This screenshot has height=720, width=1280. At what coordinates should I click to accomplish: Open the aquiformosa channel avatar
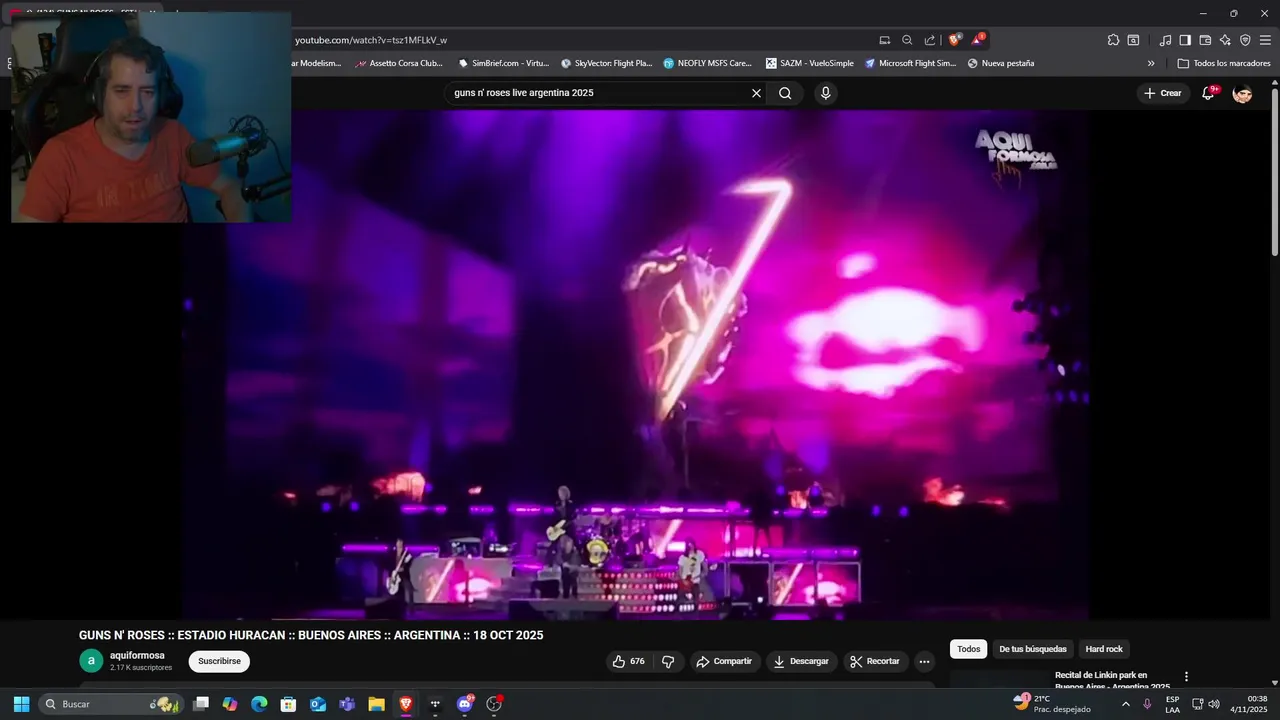[x=91, y=661]
